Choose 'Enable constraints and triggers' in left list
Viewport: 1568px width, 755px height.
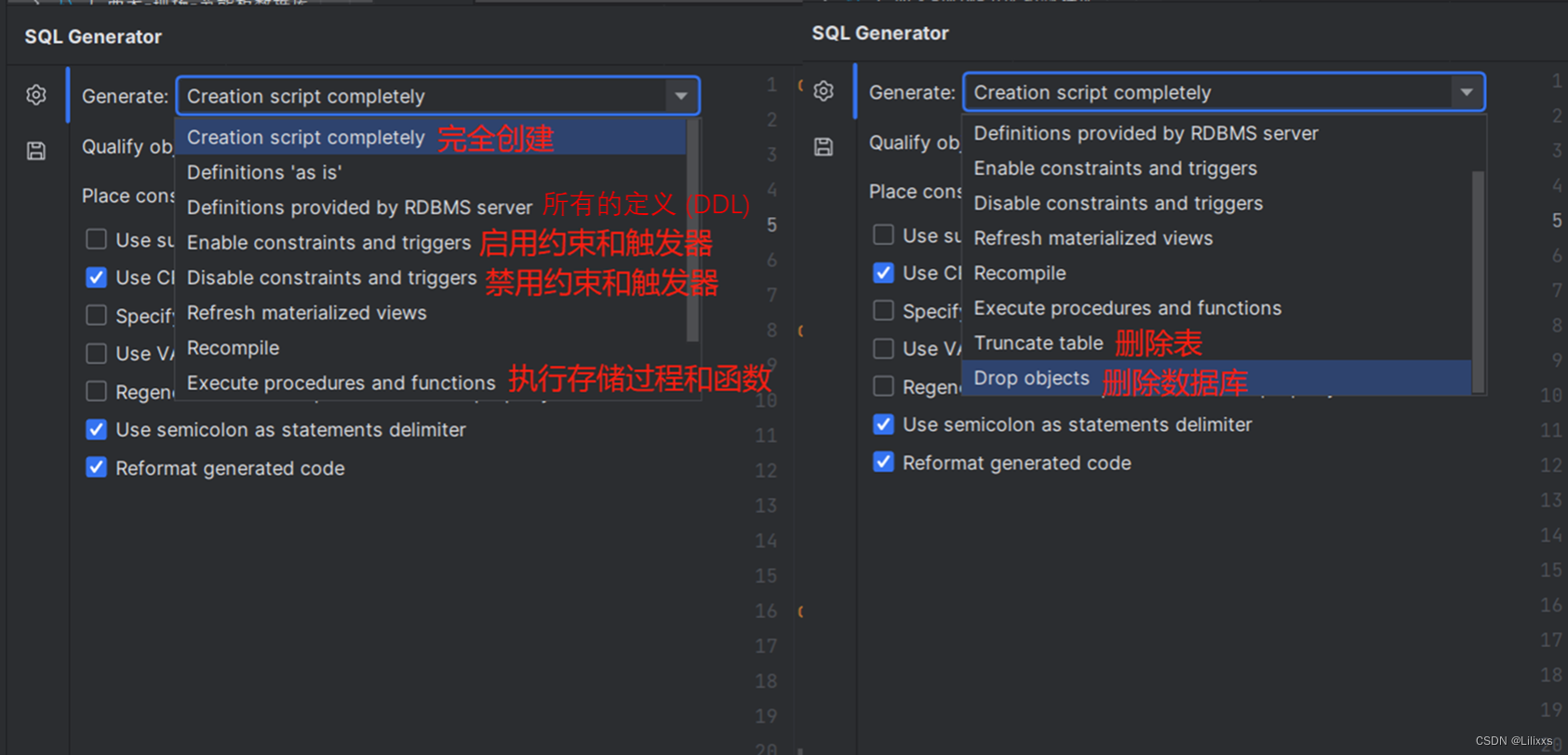coord(431,243)
